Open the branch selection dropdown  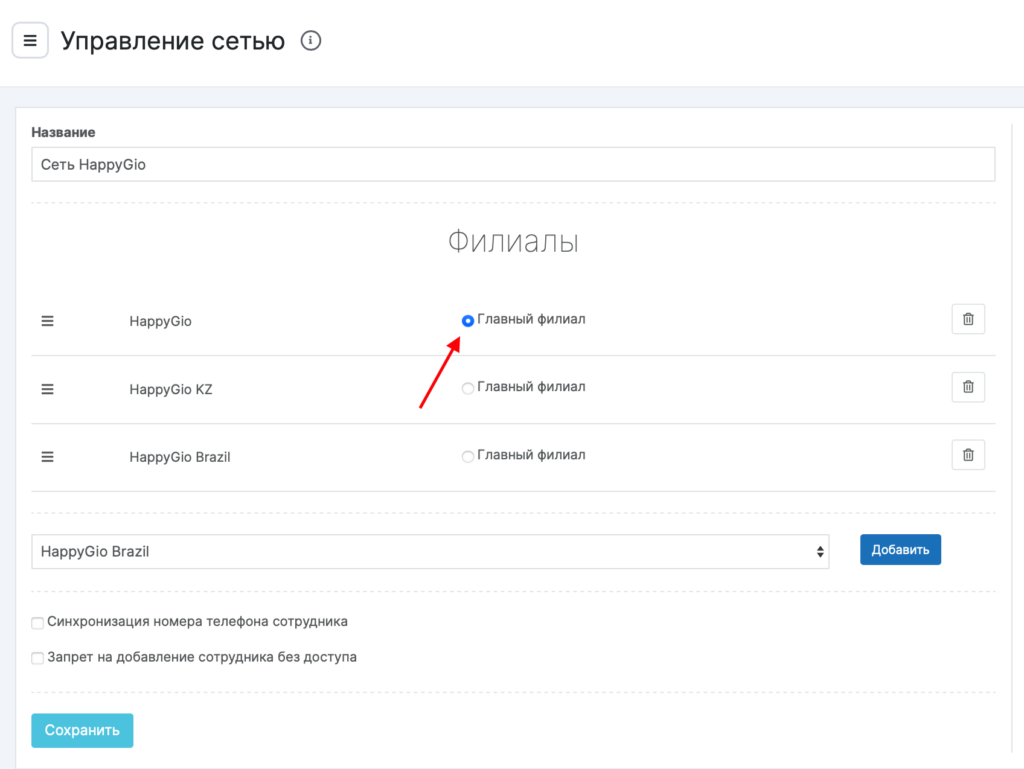[x=430, y=551]
